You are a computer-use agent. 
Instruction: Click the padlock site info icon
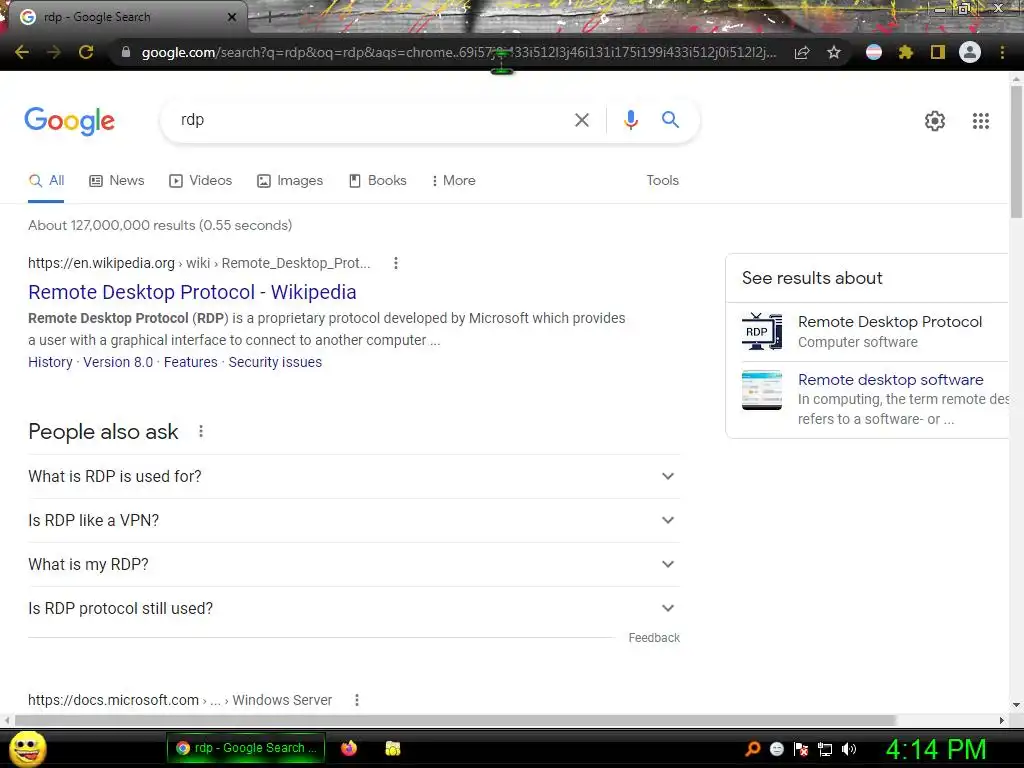point(126,52)
